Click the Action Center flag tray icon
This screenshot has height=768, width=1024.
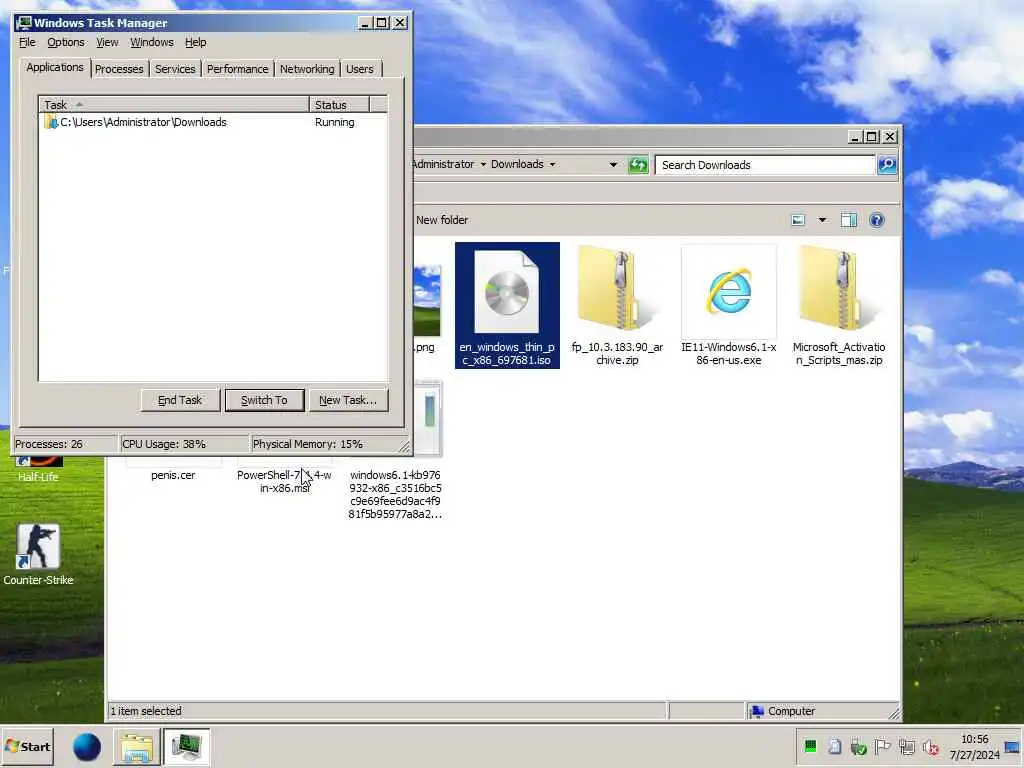click(882, 746)
